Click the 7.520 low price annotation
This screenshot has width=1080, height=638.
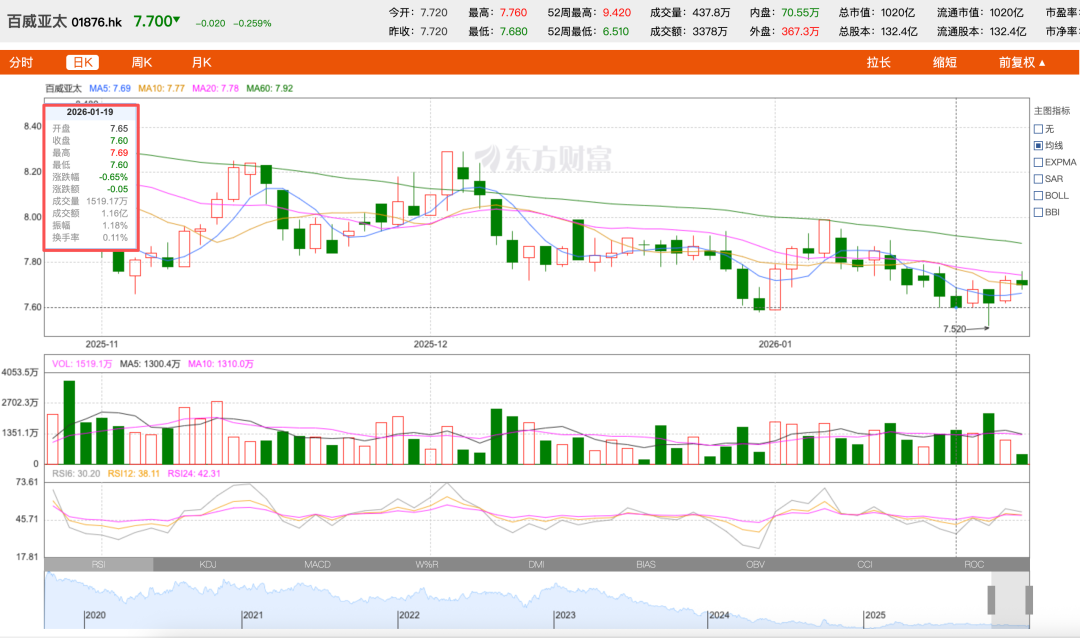[955, 329]
